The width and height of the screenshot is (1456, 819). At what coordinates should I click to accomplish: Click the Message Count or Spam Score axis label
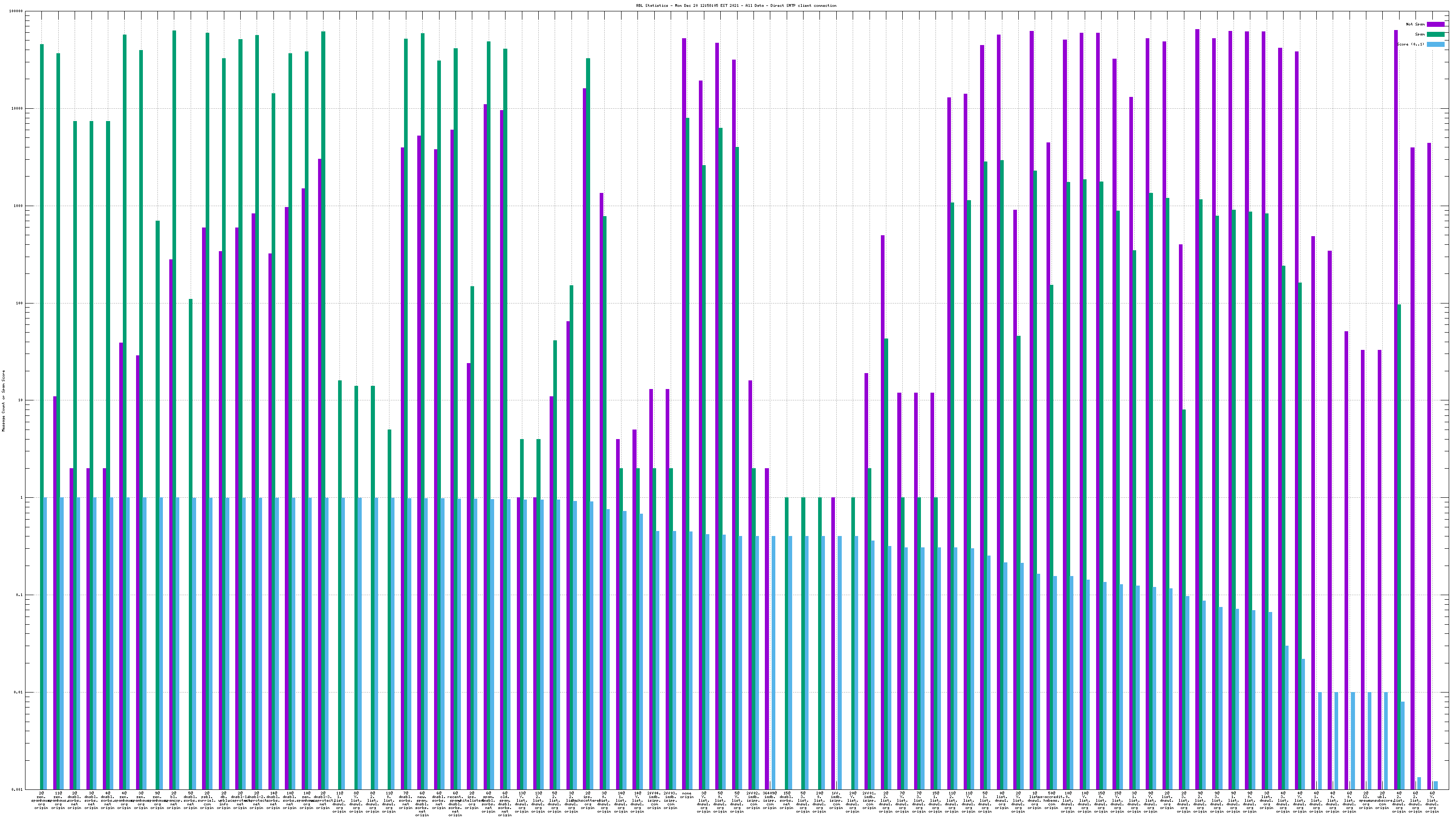tap(3, 401)
